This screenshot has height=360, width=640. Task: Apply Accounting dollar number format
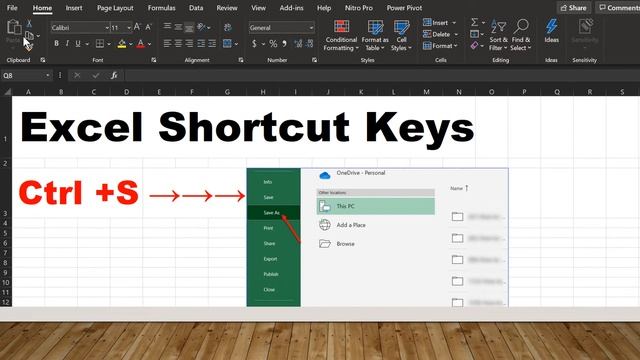[x=254, y=43]
